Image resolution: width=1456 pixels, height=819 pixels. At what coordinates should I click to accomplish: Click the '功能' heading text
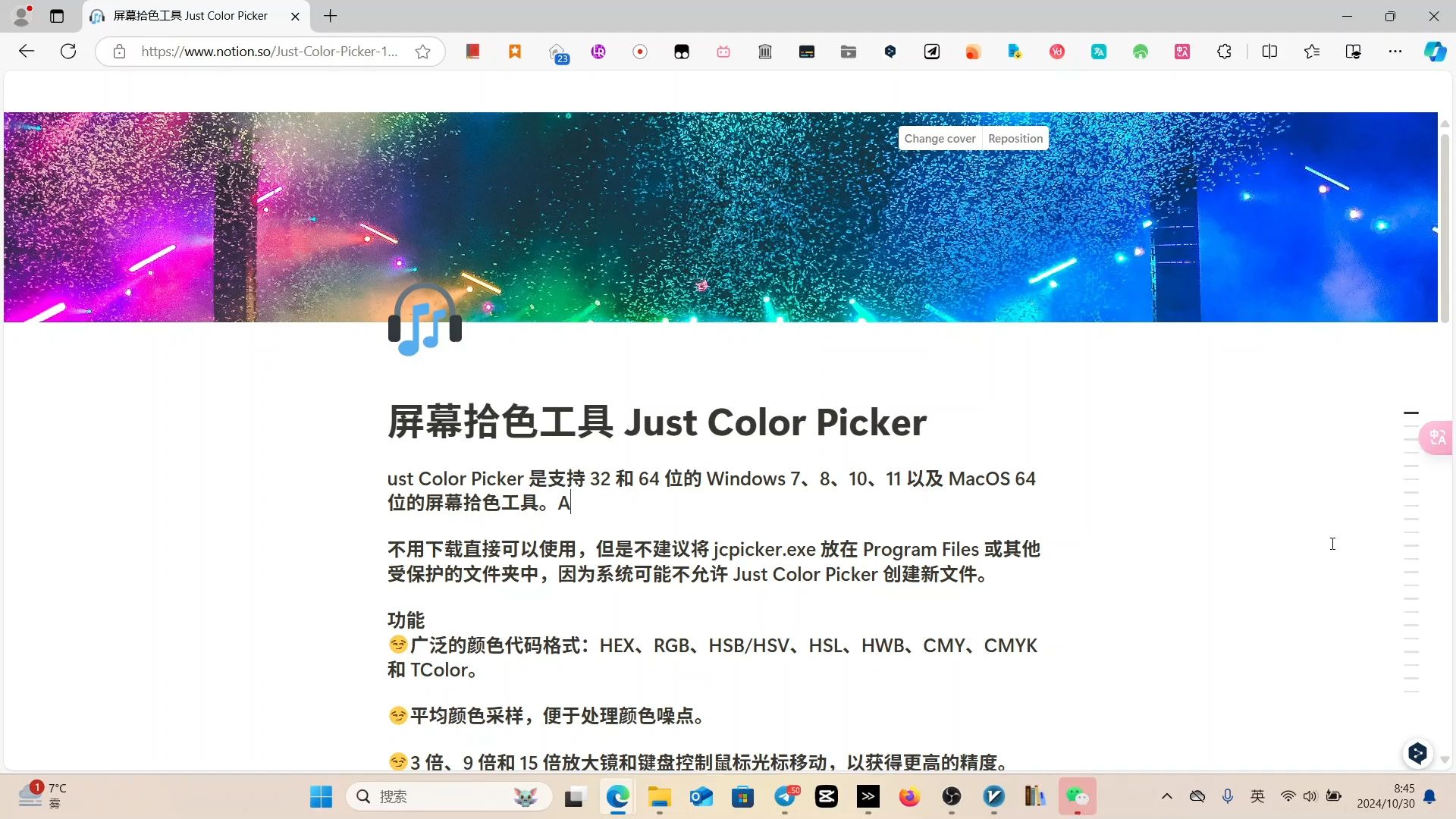(x=406, y=620)
